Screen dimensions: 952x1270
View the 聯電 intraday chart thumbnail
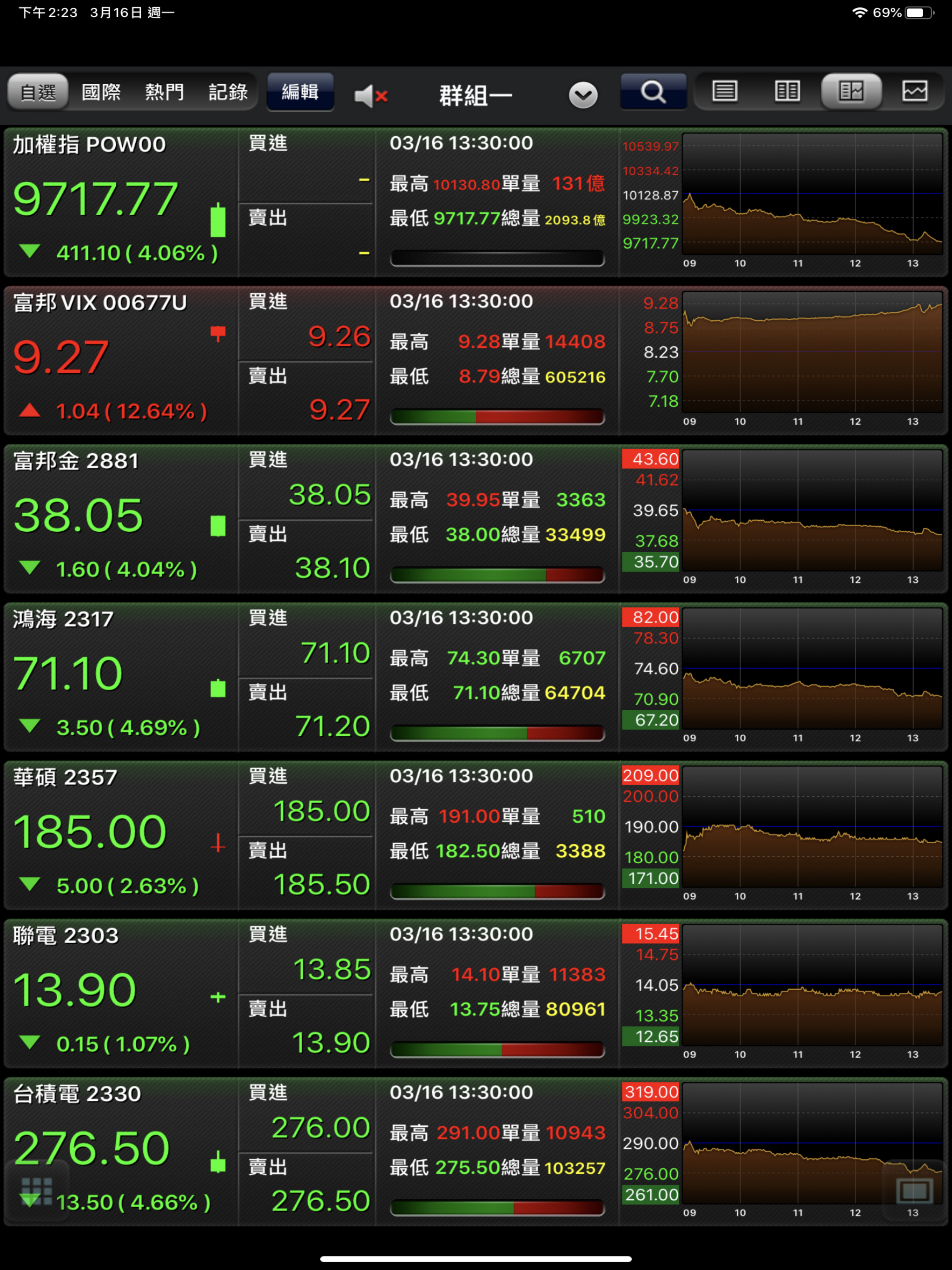click(813, 985)
